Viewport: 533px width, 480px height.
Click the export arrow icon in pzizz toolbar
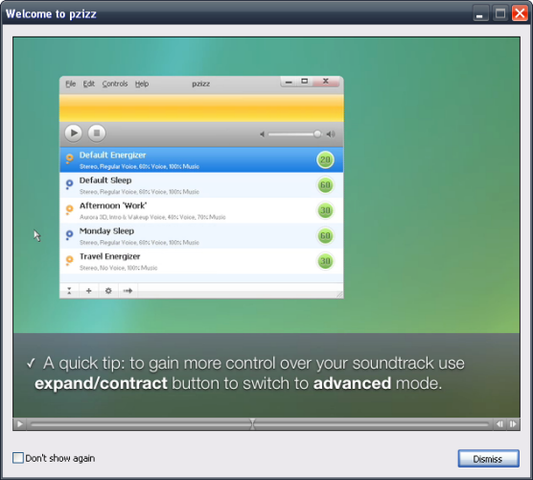pos(128,291)
